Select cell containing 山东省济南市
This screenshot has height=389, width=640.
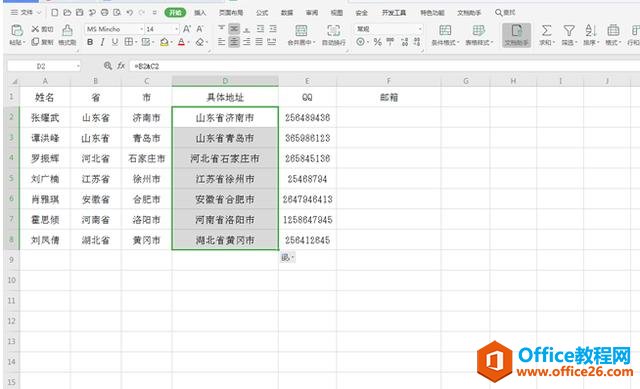[225, 118]
